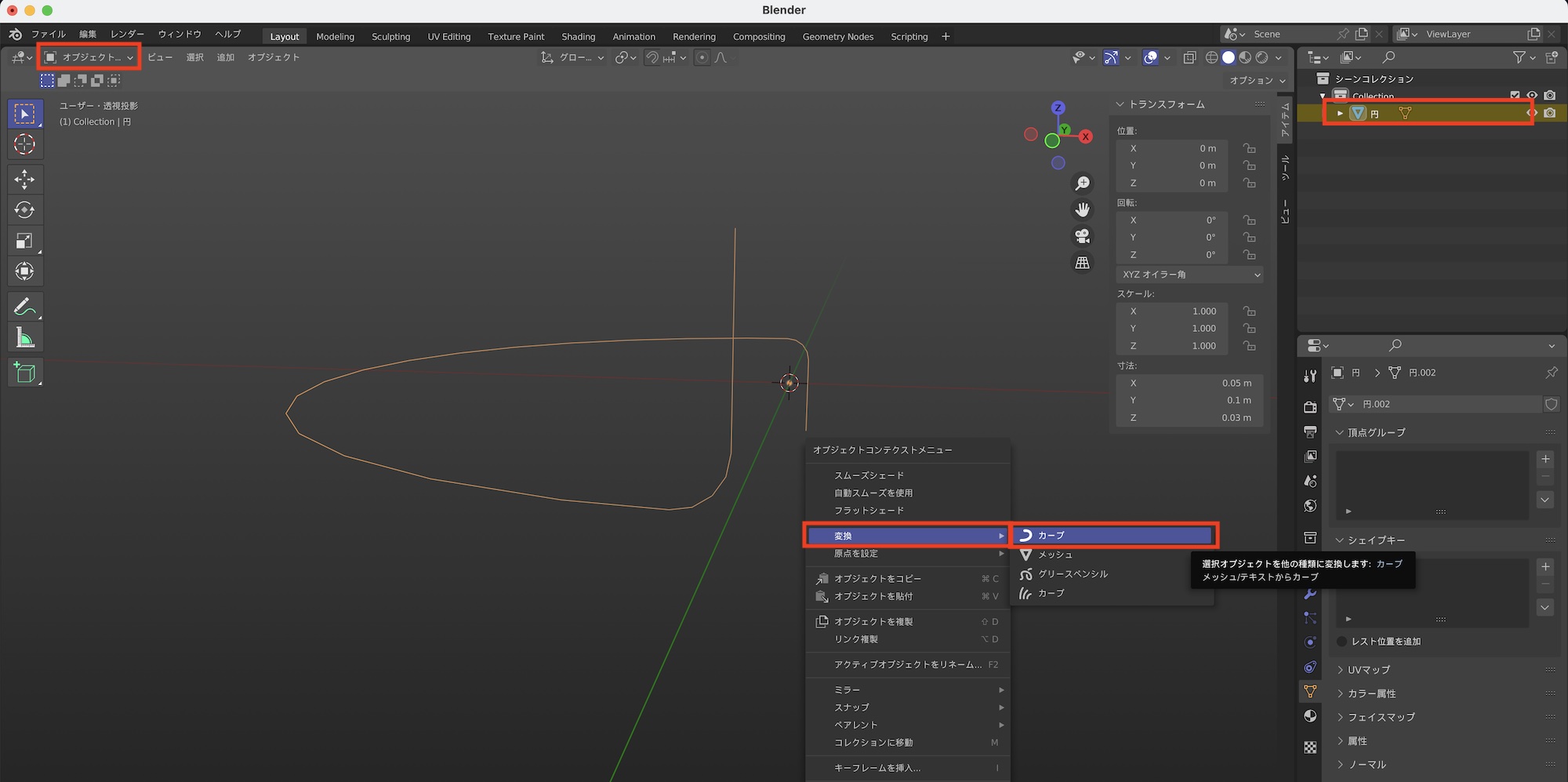Open the XYZ オイラー角 rotation mode dropdown

point(1189,275)
